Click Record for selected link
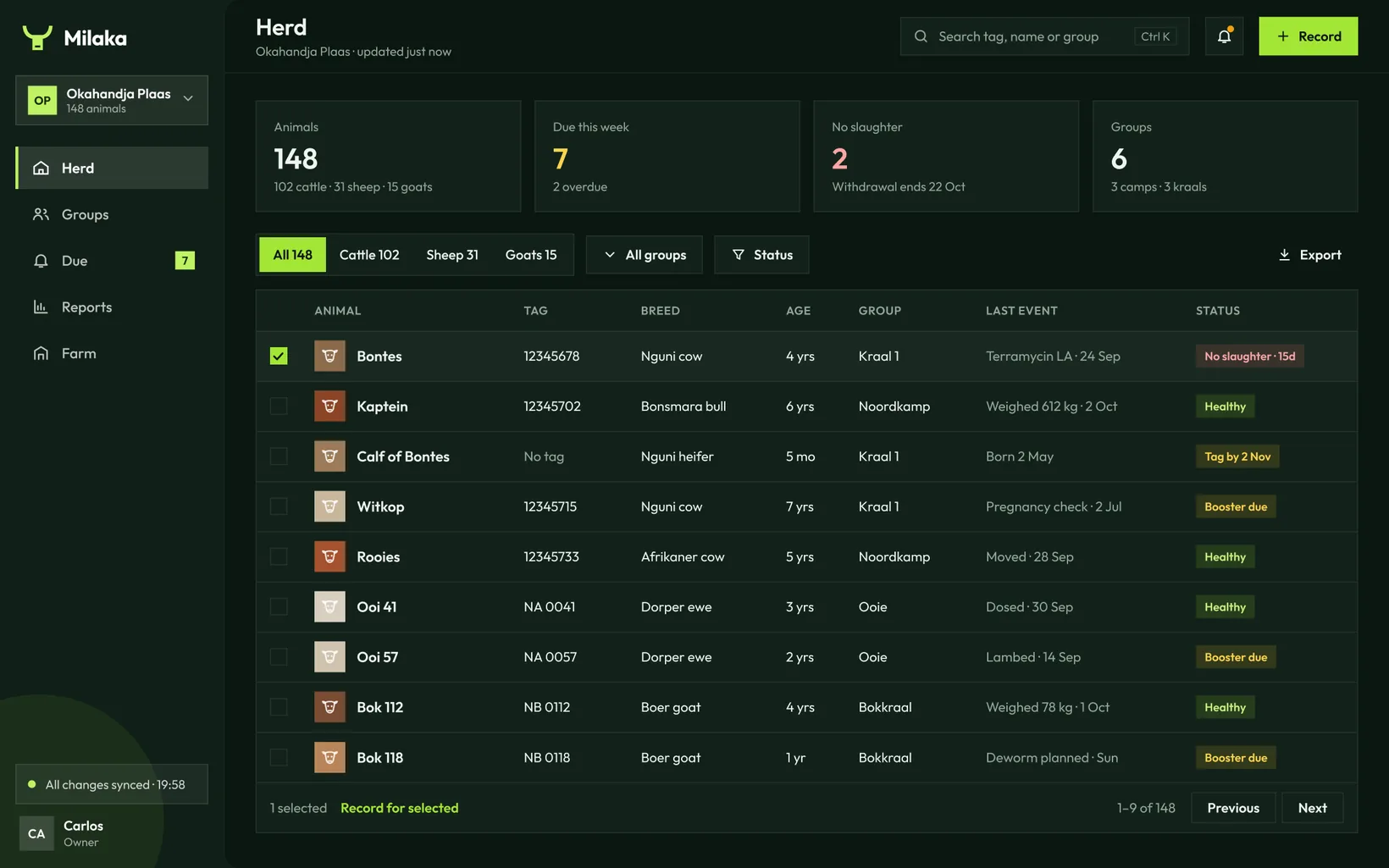 pyautogui.click(x=400, y=808)
